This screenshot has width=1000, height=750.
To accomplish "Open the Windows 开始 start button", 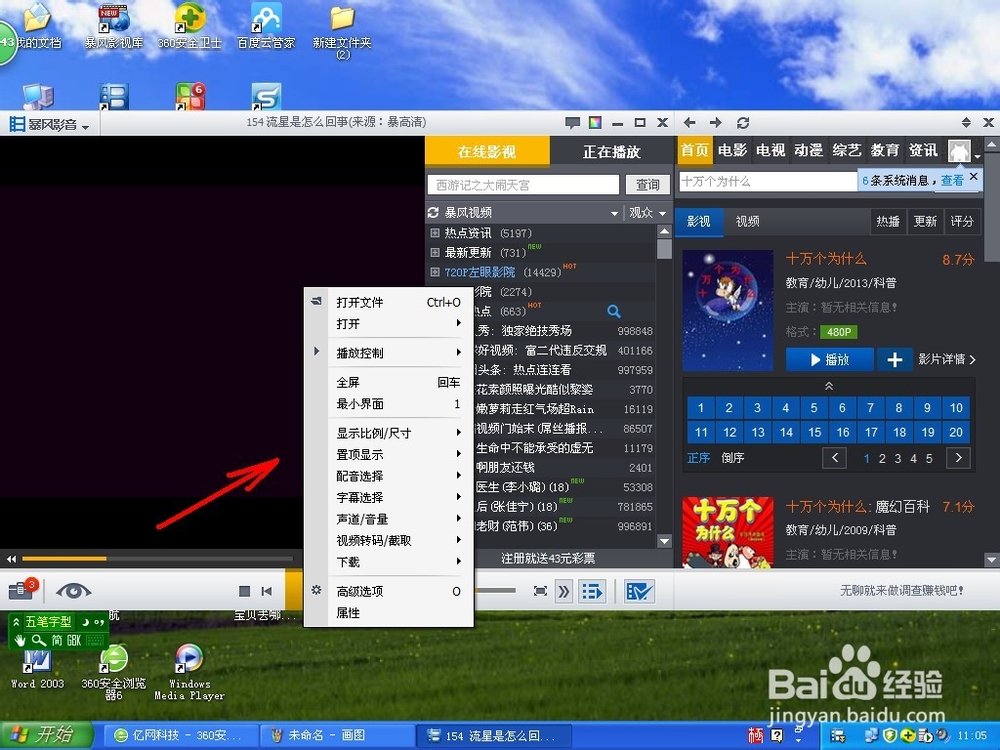I will tap(47, 735).
